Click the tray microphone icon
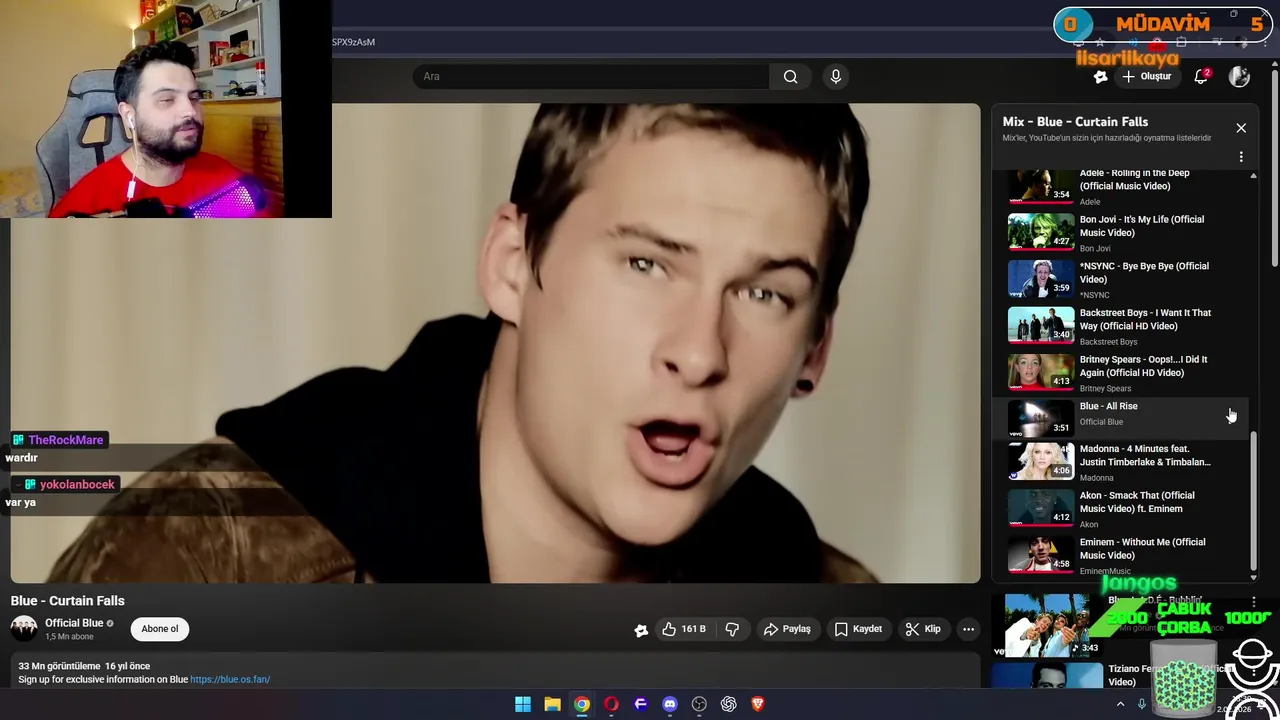Image resolution: width=1280 pixels, height=720 pixels. pos(1141,704)
